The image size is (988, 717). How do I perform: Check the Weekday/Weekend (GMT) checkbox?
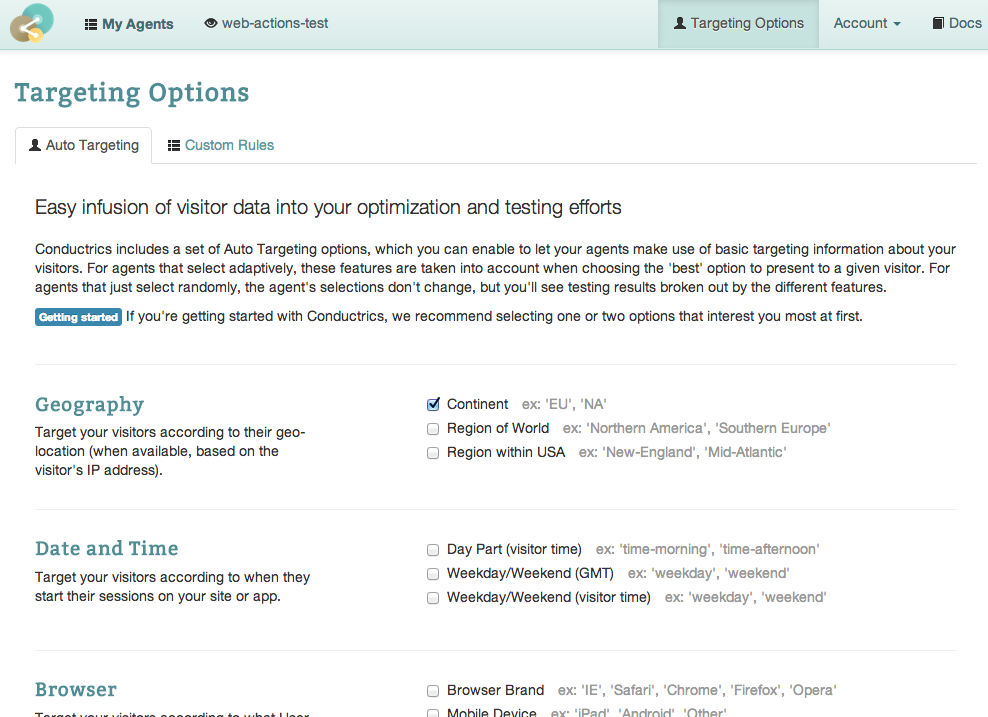433,574
